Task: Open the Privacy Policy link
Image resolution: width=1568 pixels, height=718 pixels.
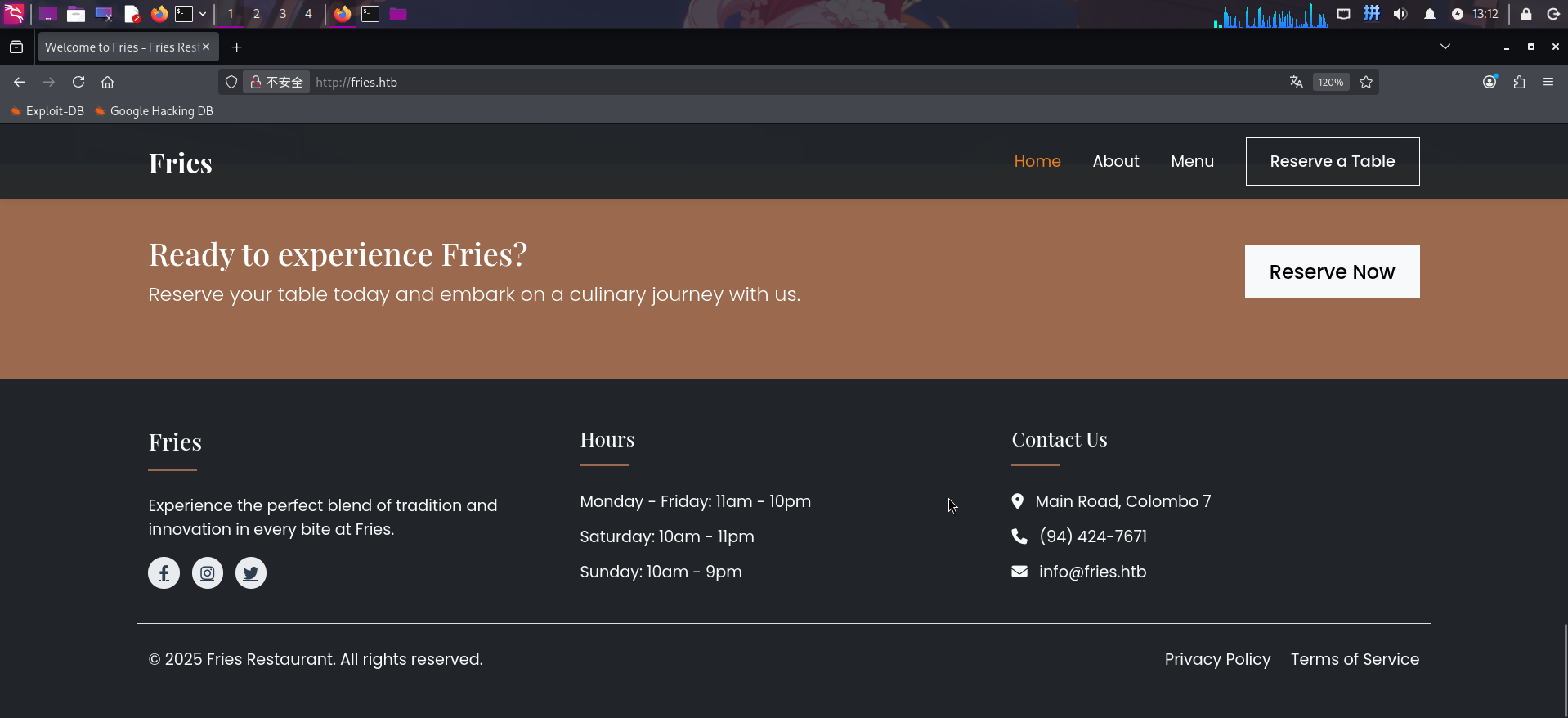Action: (1217, 659)
